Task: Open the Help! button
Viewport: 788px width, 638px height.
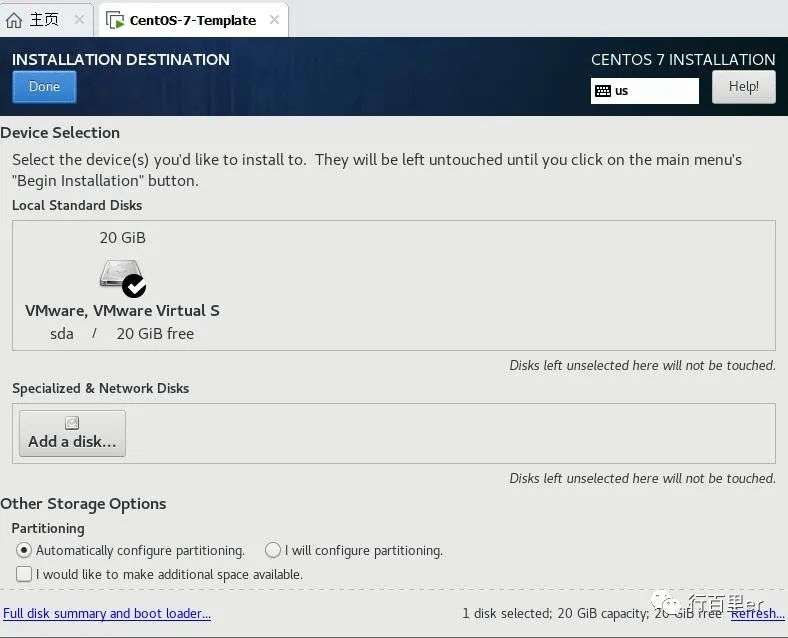Action: coord(743,87)
